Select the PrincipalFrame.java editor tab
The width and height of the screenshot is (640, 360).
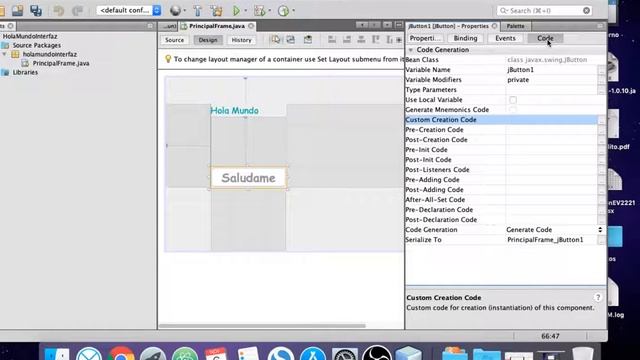pyautogui.click(x=217, y=26)
